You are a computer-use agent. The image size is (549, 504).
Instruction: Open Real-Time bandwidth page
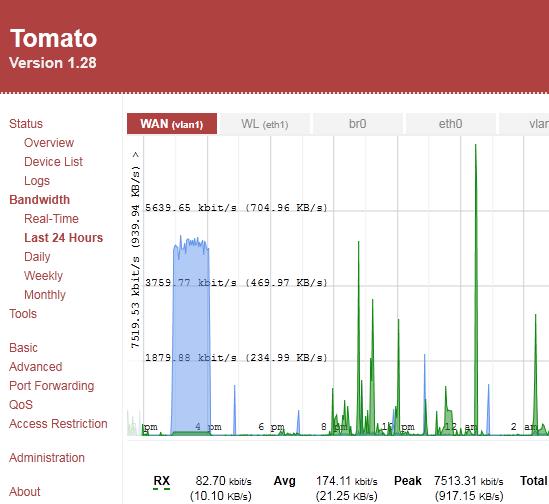click(51, 219)
